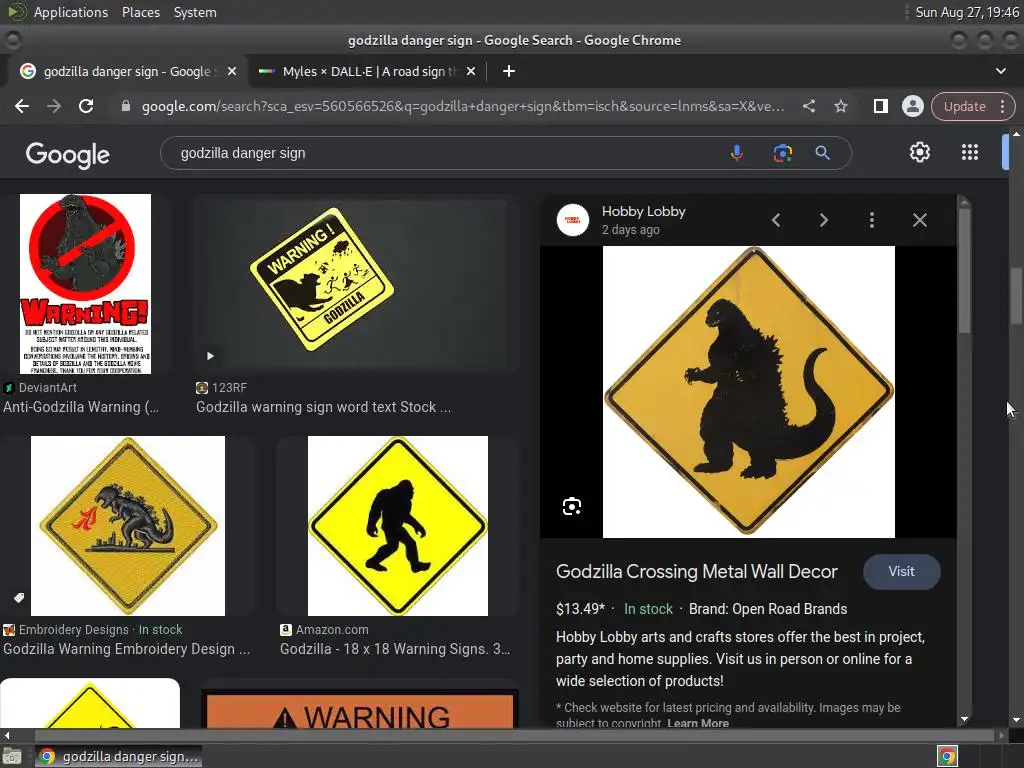The image size is (1024, 768).
Task: Click the product tag icon on embroidery image
Action: 19,598
